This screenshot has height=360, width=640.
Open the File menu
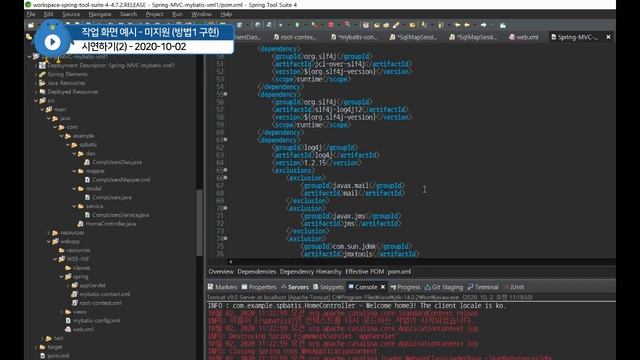tap(31, 14)
